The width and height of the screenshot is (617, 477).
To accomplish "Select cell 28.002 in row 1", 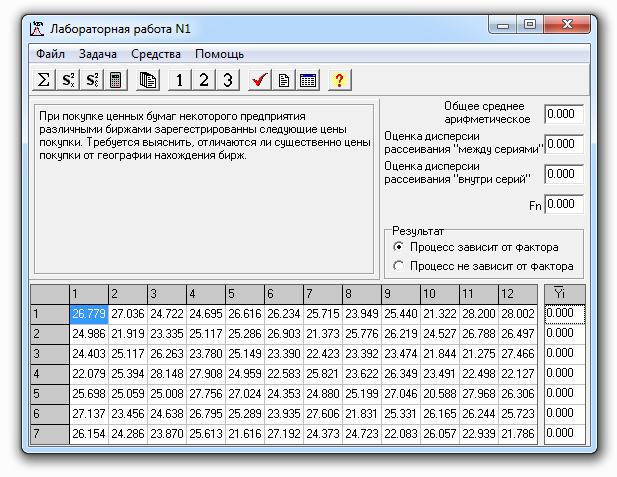I will tap(518, 314).
